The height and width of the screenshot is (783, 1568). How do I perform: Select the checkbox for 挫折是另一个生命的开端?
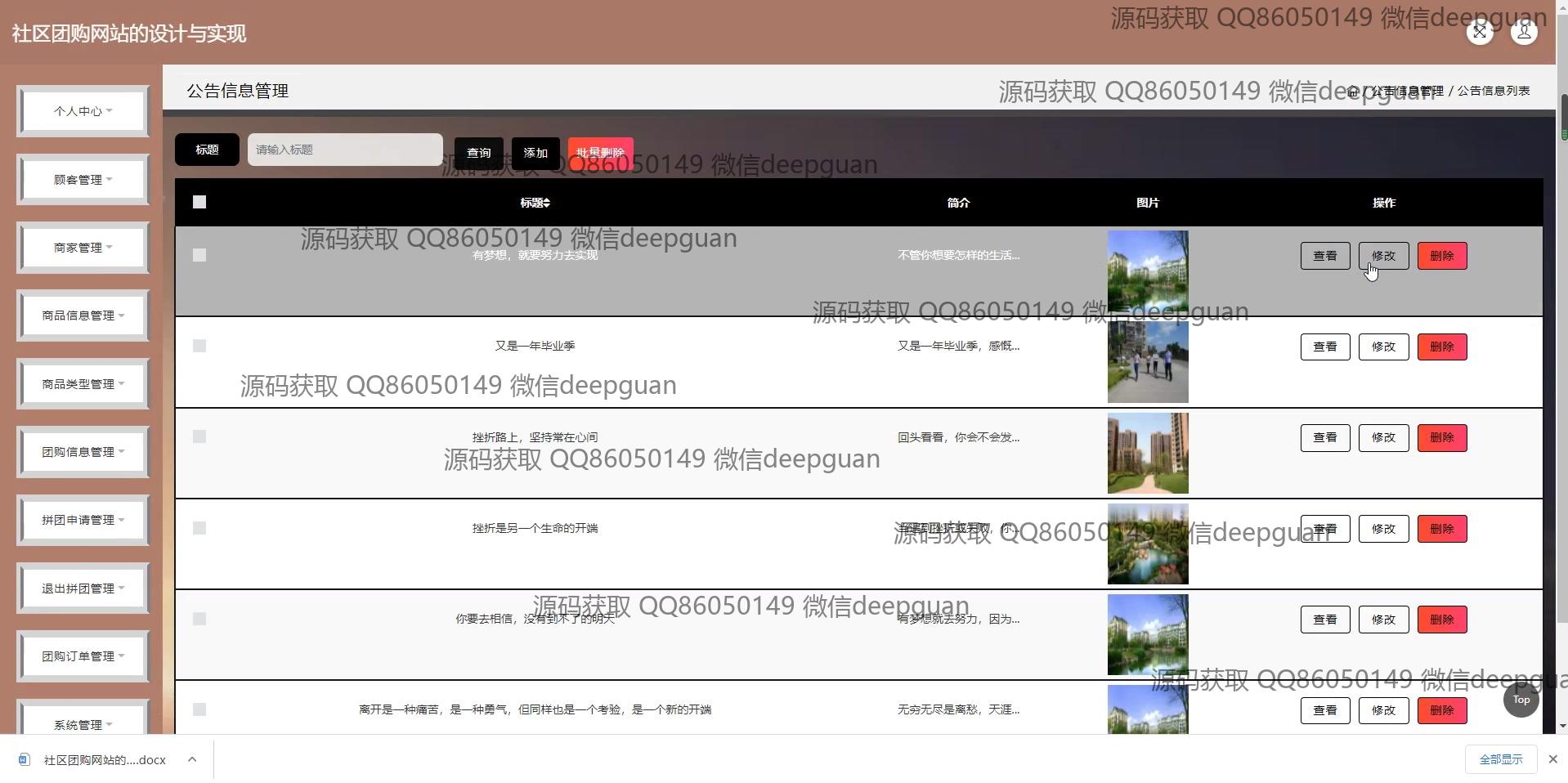point(199,529)
